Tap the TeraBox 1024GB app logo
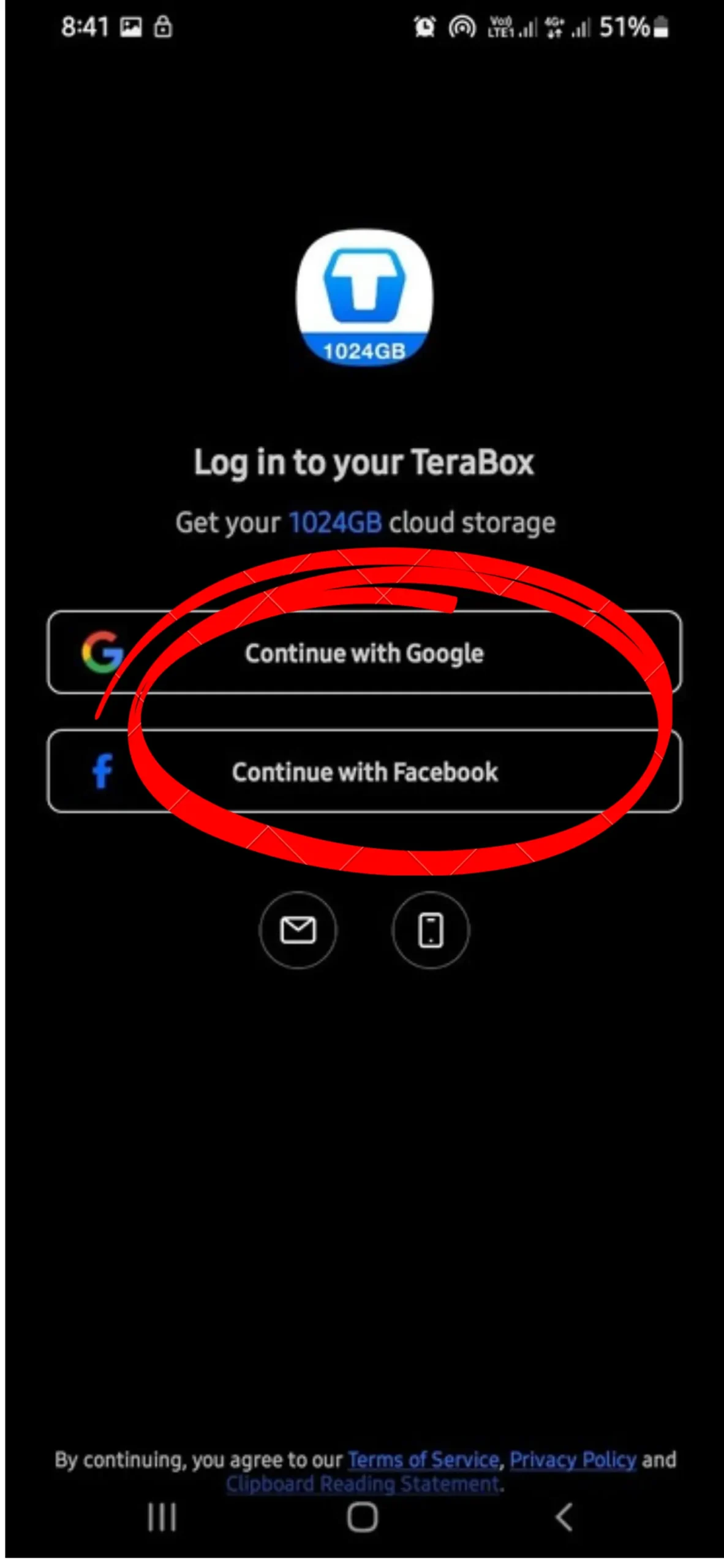724x1568 pixels. click(x=364, y=297)
